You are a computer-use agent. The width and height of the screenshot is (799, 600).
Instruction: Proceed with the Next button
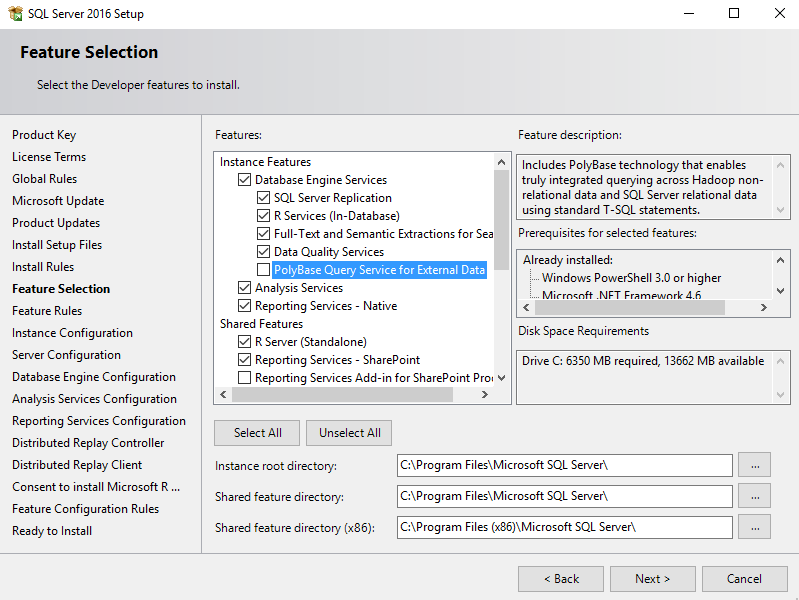click(653, 579)
